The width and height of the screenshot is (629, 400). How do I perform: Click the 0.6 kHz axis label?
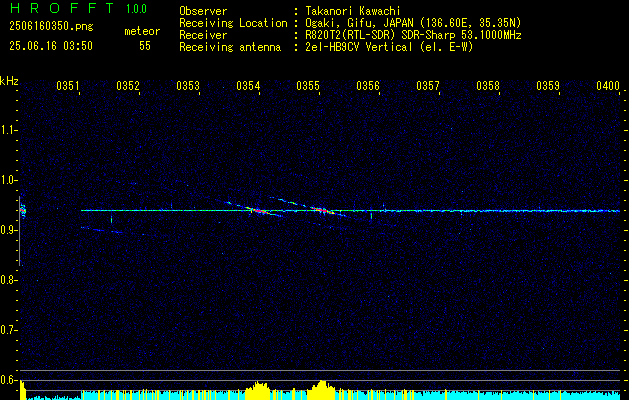click(x=8, y=380)
